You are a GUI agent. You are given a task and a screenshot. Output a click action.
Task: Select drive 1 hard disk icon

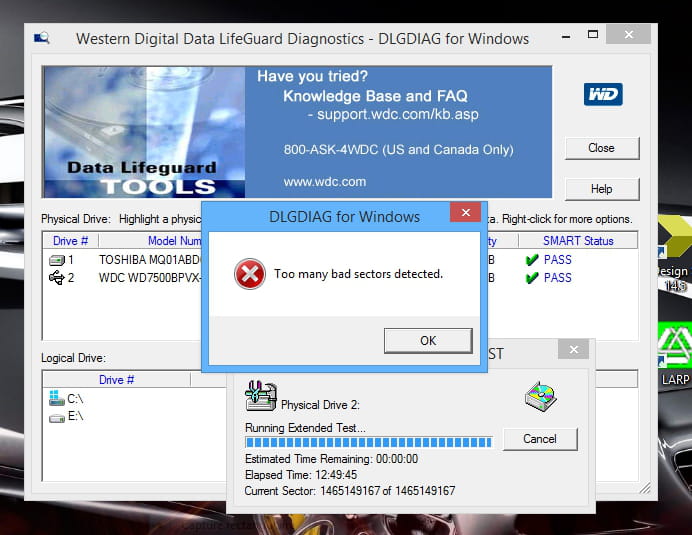pos(56,260)
